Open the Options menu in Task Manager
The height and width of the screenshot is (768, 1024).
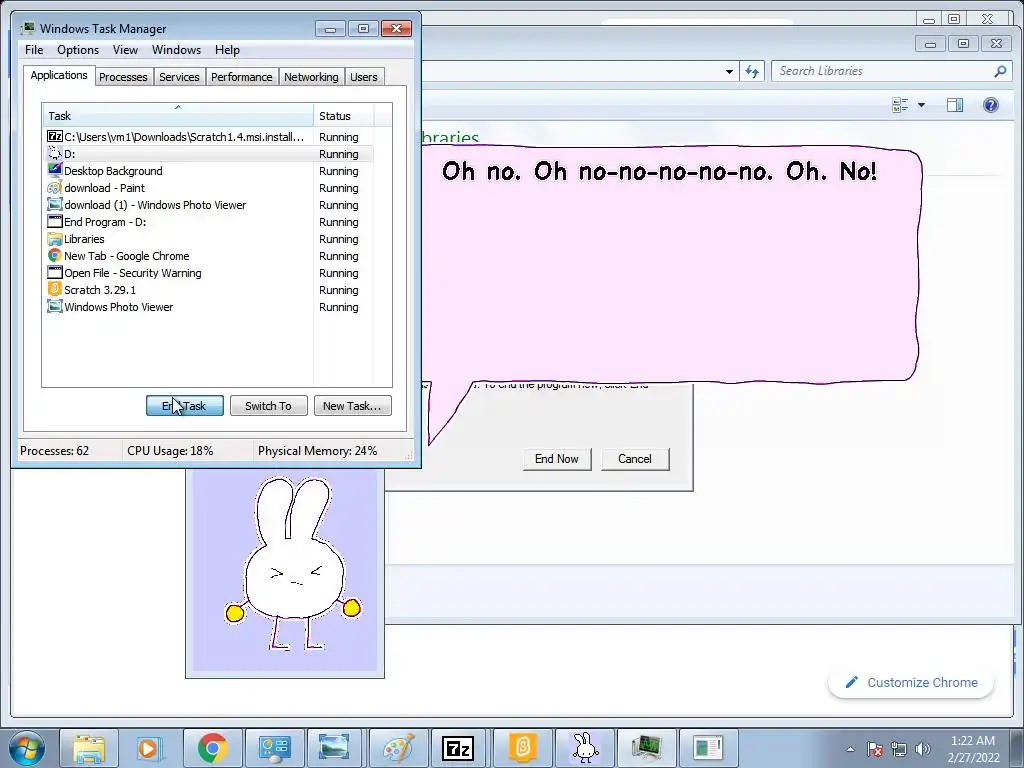click(x=78, y=50)
